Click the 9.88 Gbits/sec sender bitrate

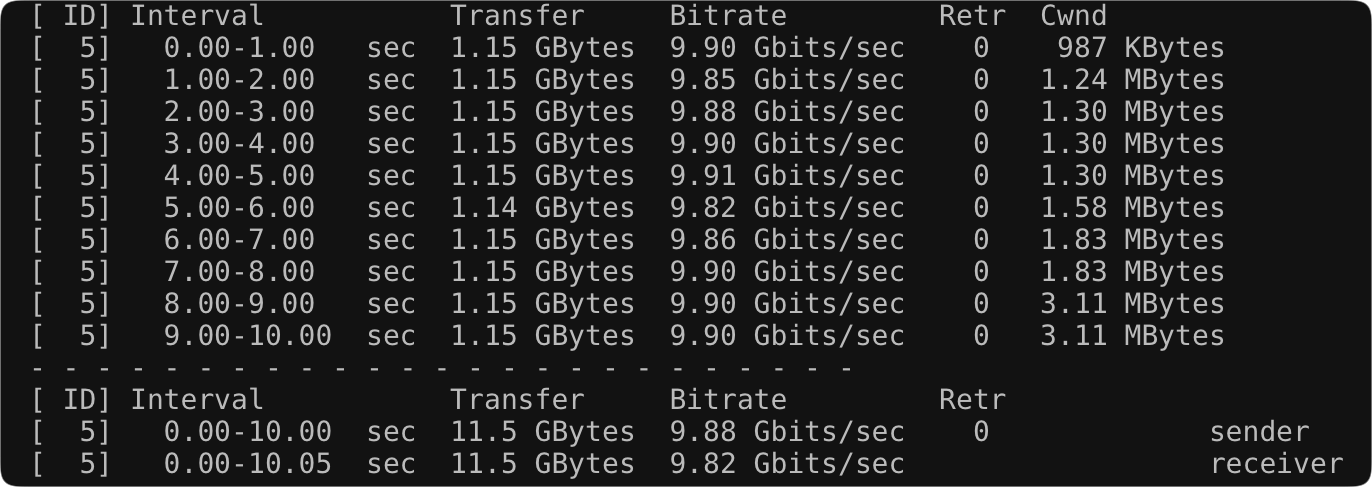coord(787,432)
